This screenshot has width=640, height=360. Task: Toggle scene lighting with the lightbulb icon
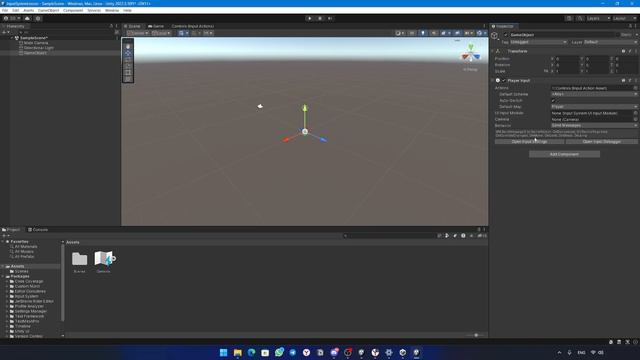click(423, 33)
